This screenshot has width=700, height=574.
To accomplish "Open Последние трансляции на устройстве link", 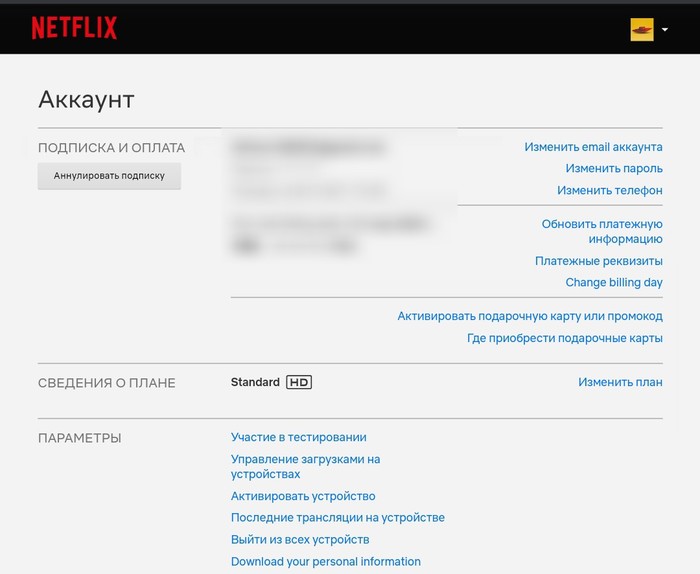I will coord(338,518).
